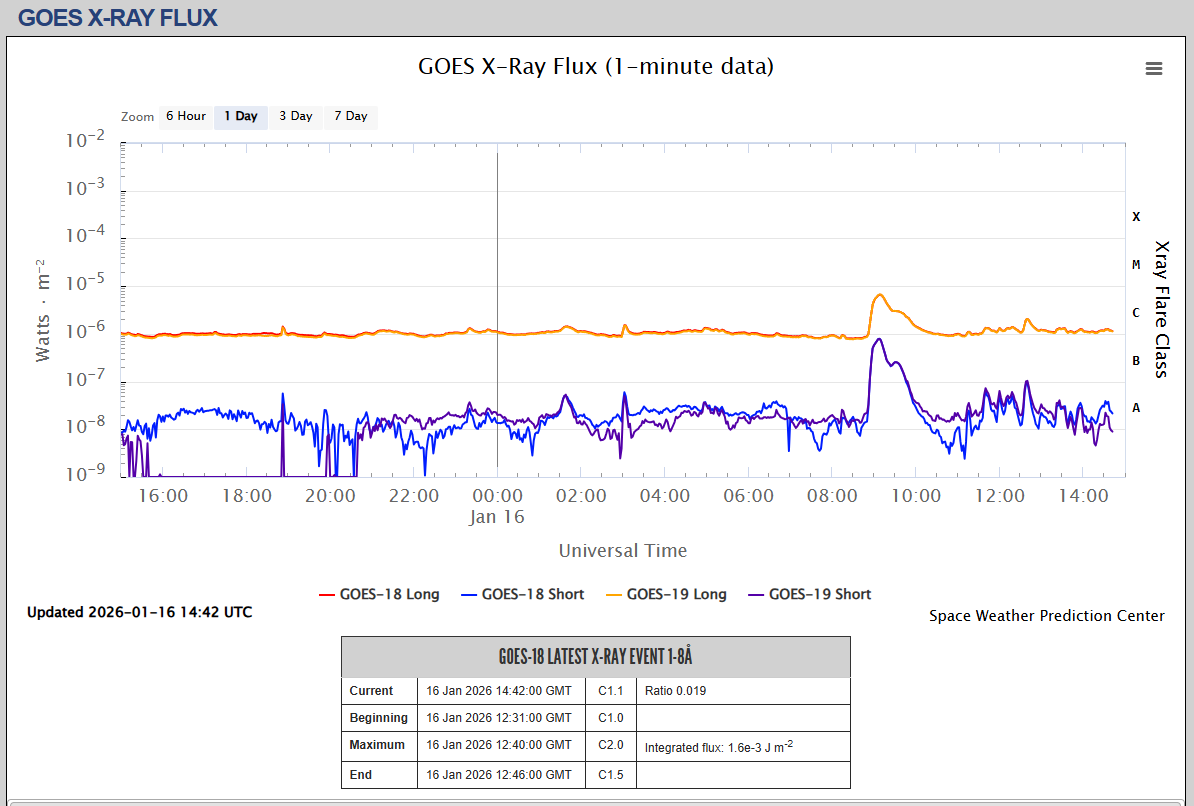Click the Jan 16 midnight vertical line
The width and height of the screenshot is (1194, 806).
497,300
